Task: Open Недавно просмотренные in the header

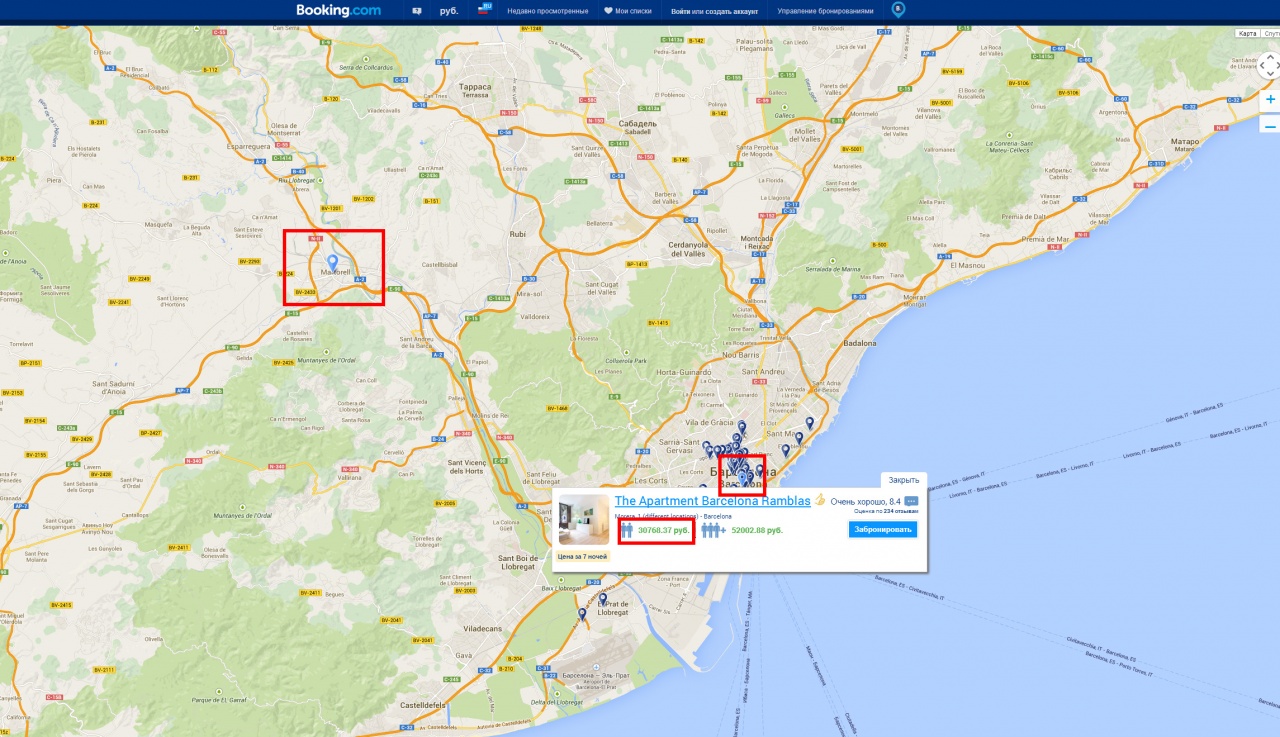Action: coord(548,11)
